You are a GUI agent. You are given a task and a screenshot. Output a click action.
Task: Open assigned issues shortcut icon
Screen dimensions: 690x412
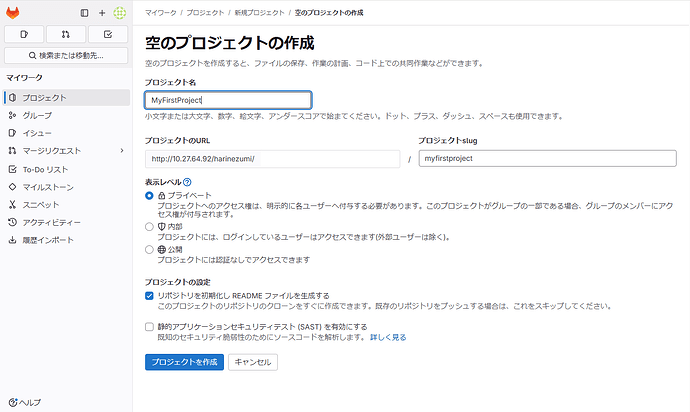click(x=24, y=33)
